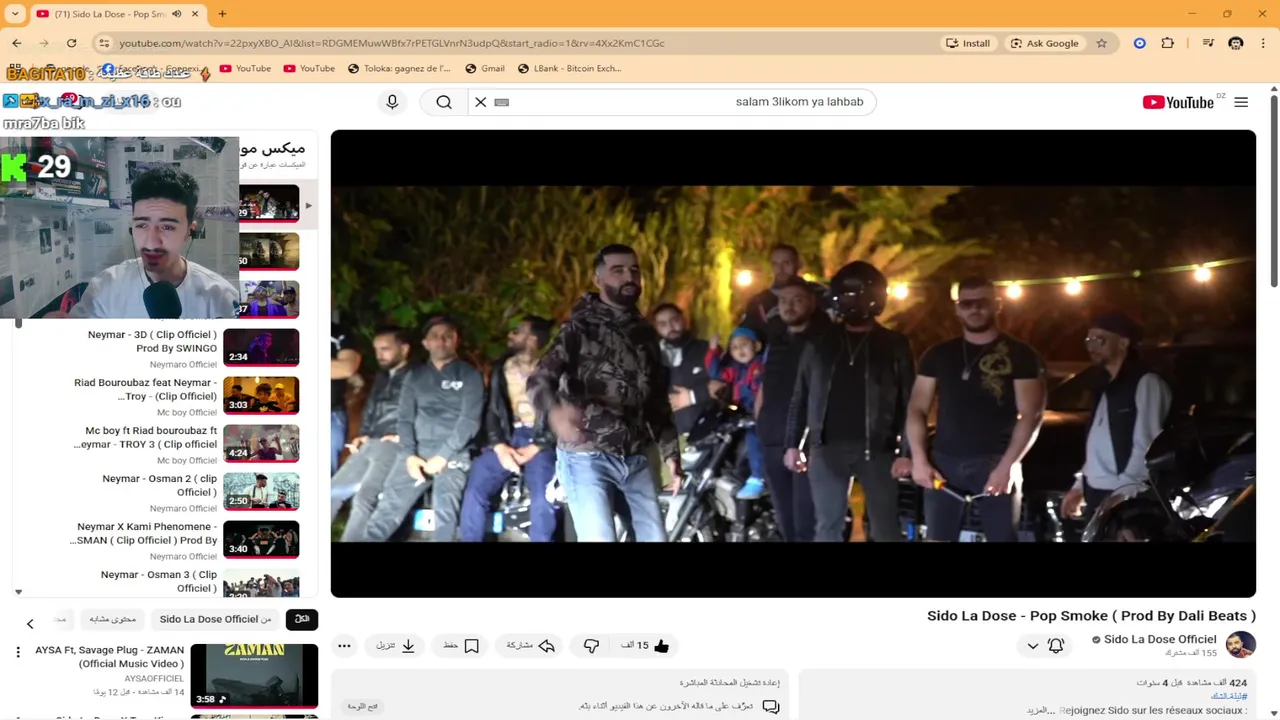The height and width of the screenshot is (720, 1280).
Task: Click the 'فتح اللوحة' open panel button
Action: click(362, 706)
